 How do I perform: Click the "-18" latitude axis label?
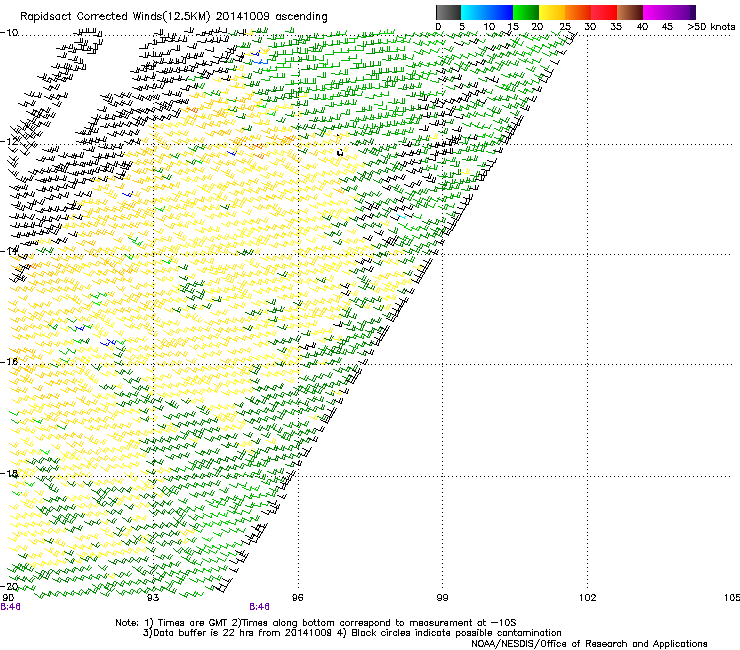(9, 473)
